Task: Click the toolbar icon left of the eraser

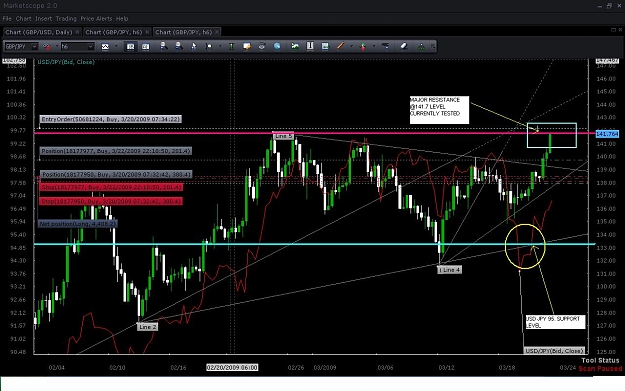Action: 385,46
